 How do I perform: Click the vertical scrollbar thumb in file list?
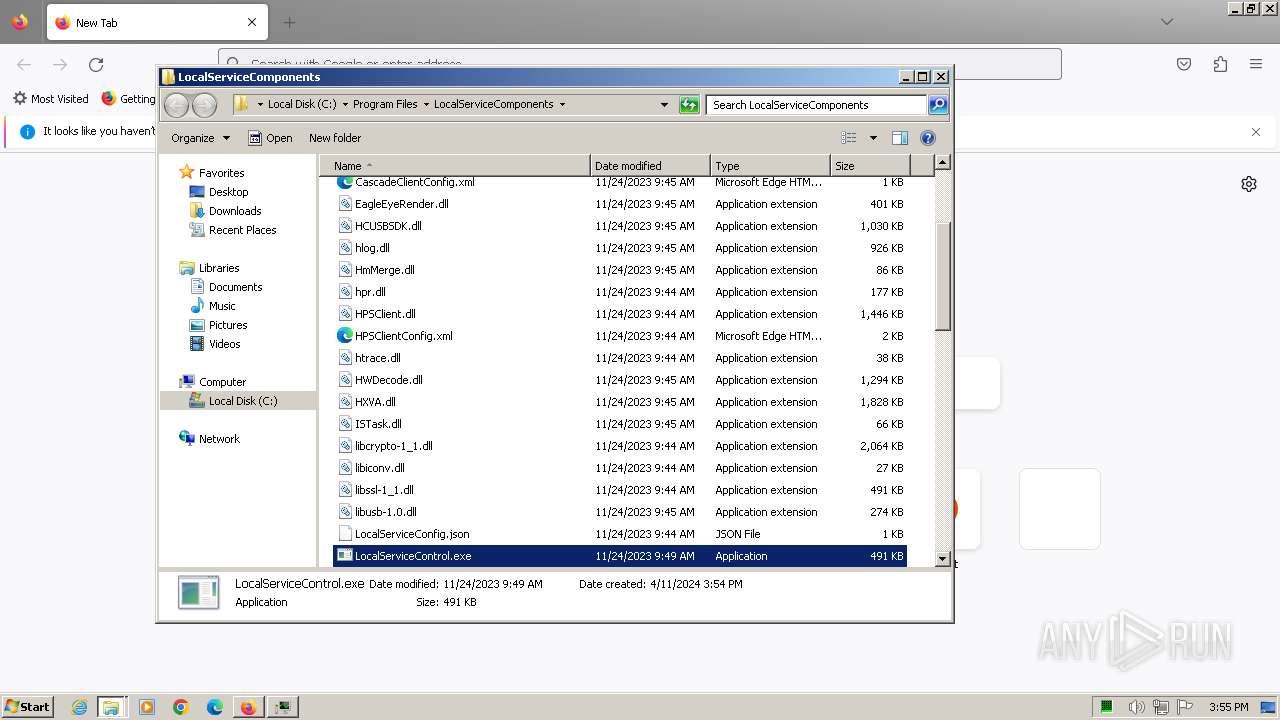(x=942, y=275)
